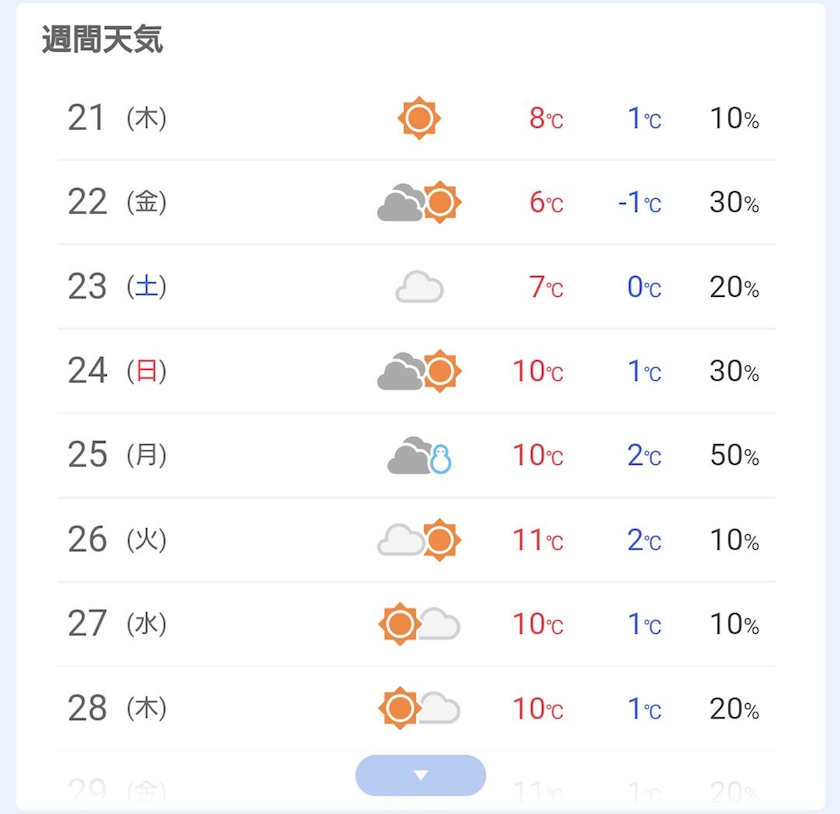Click the 20% precipitation value for the 28th
840x814 pixels.
[734, 709]
